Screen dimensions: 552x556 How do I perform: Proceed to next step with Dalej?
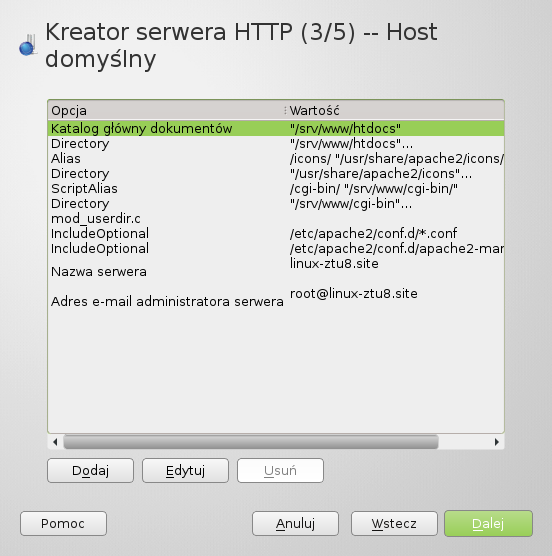tap(488, 523)
